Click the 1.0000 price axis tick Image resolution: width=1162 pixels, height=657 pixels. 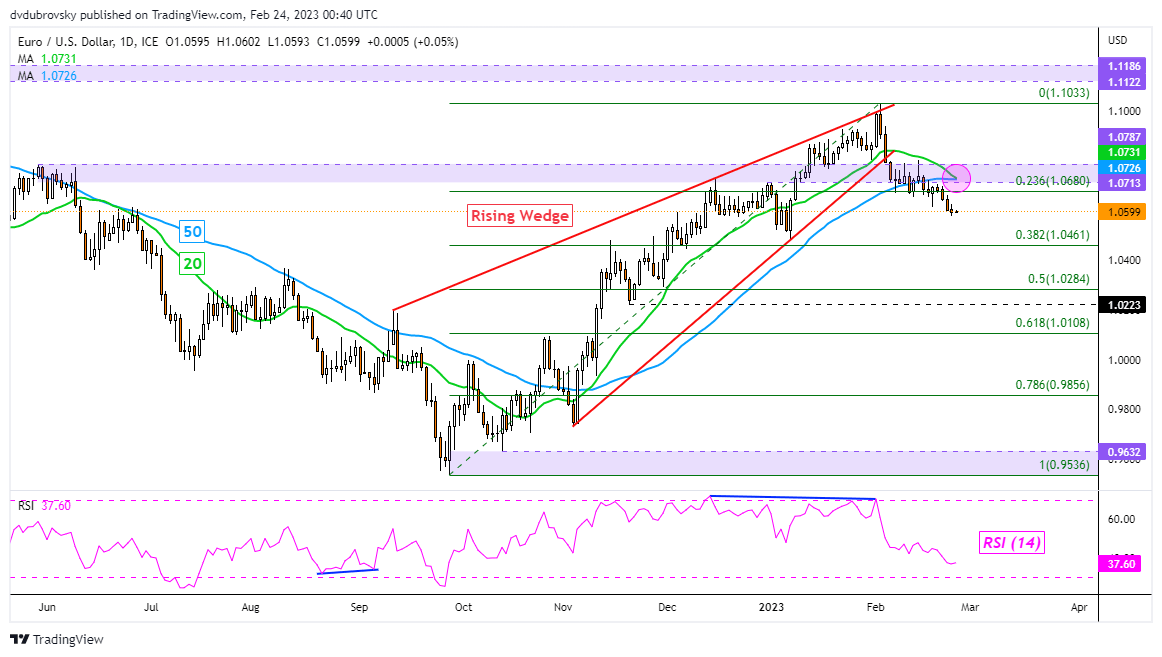tap(1124, 360)
